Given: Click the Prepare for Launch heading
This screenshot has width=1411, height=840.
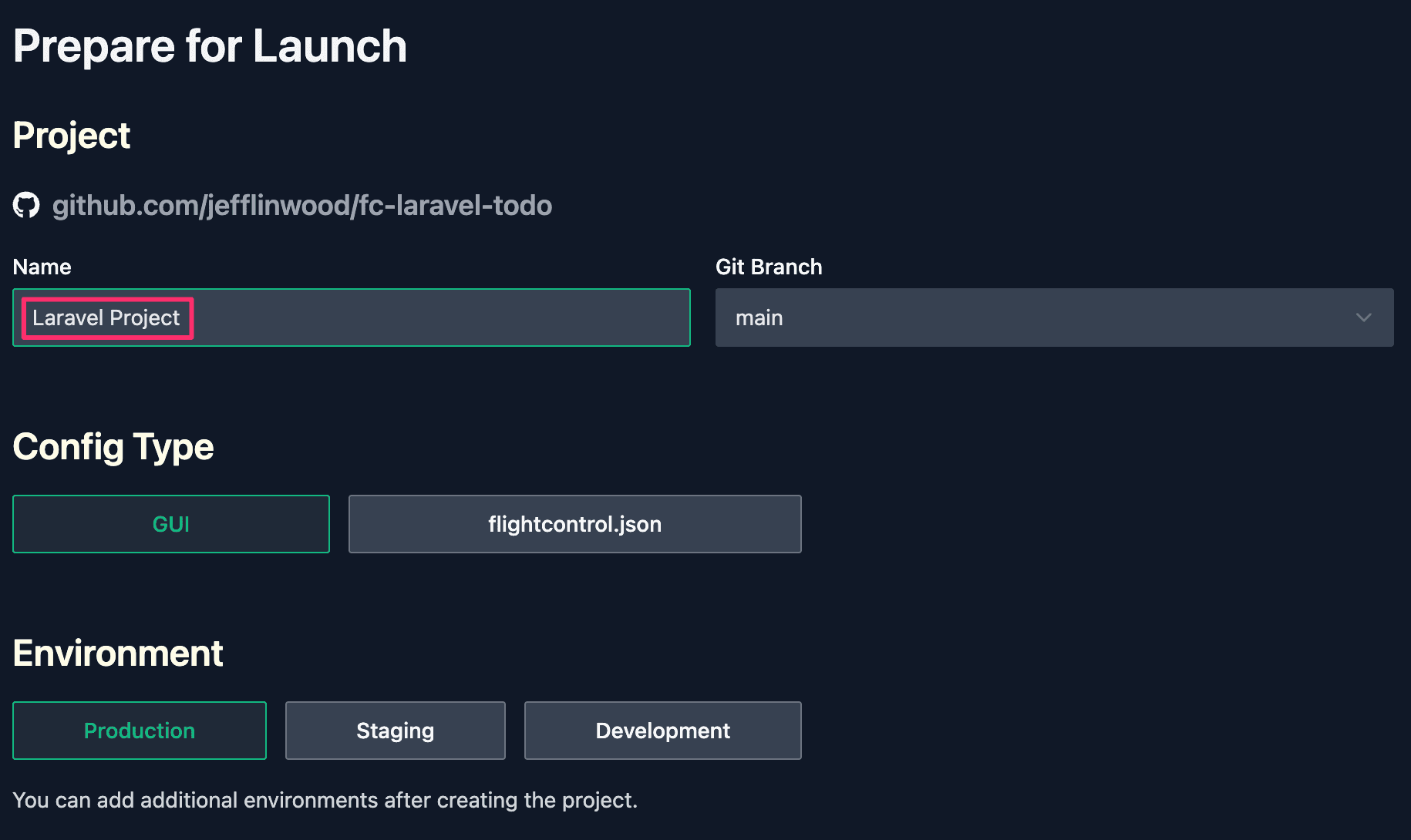Looking at the screenshot, I should [x=210, y=46].
